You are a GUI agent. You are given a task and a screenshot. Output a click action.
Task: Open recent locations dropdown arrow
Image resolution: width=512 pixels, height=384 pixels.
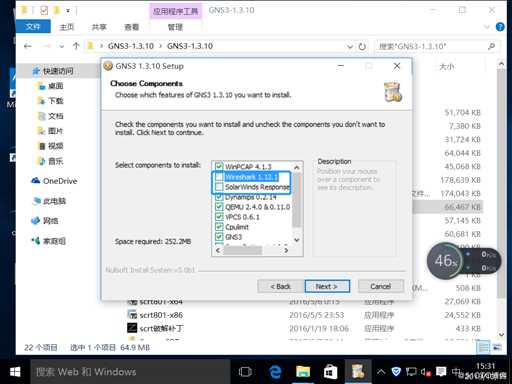coord(62,47)
